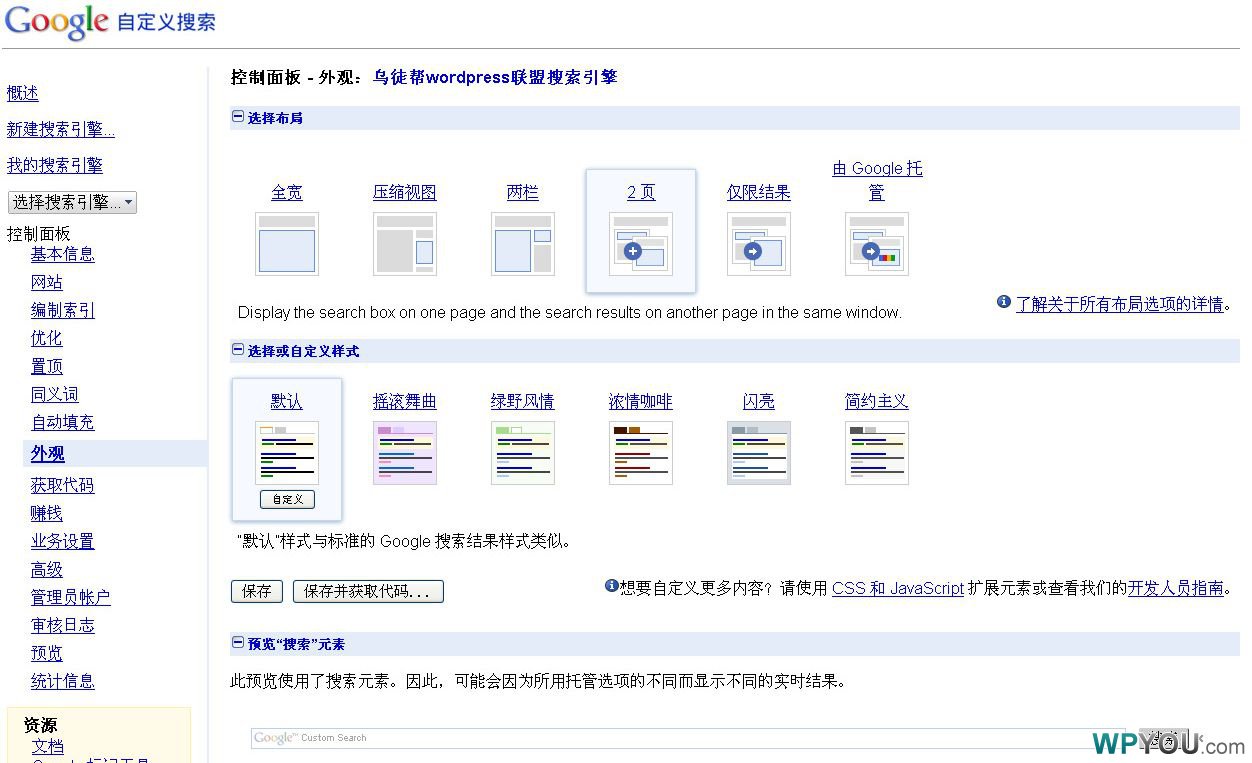Collapse the 选择或自定义样式 section

238,350
